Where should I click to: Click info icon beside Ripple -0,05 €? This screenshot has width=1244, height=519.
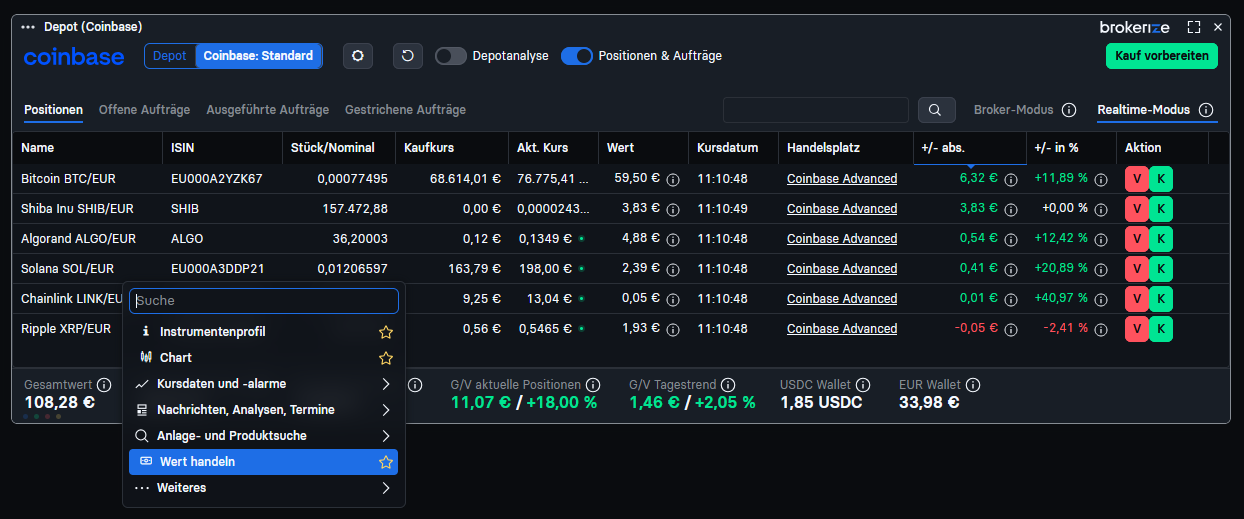click(1011, 329)
